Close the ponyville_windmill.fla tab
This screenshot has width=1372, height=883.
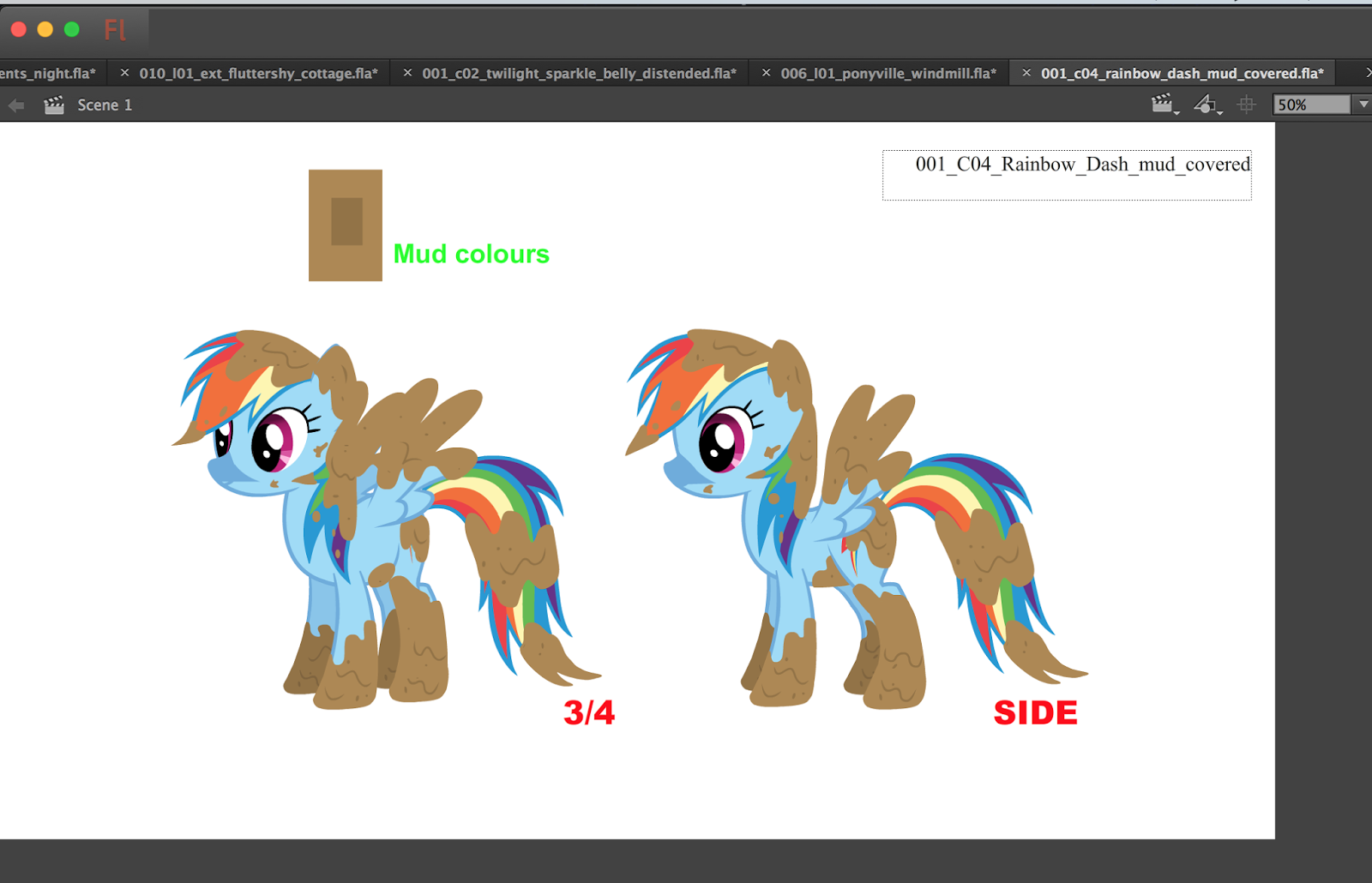766,73
